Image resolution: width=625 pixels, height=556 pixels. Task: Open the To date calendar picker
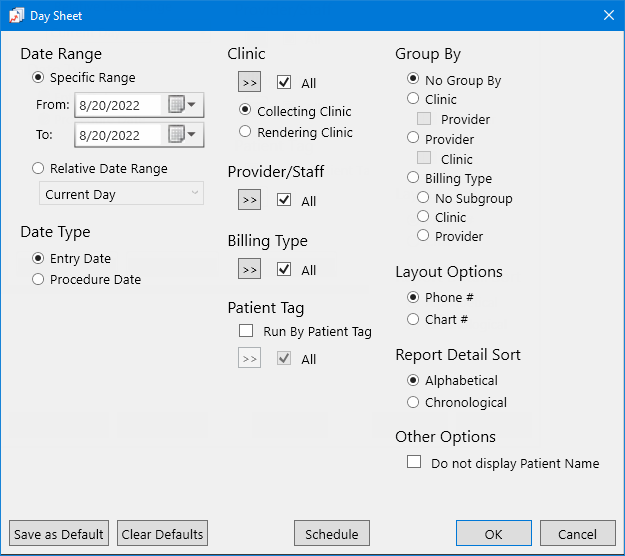182,135
